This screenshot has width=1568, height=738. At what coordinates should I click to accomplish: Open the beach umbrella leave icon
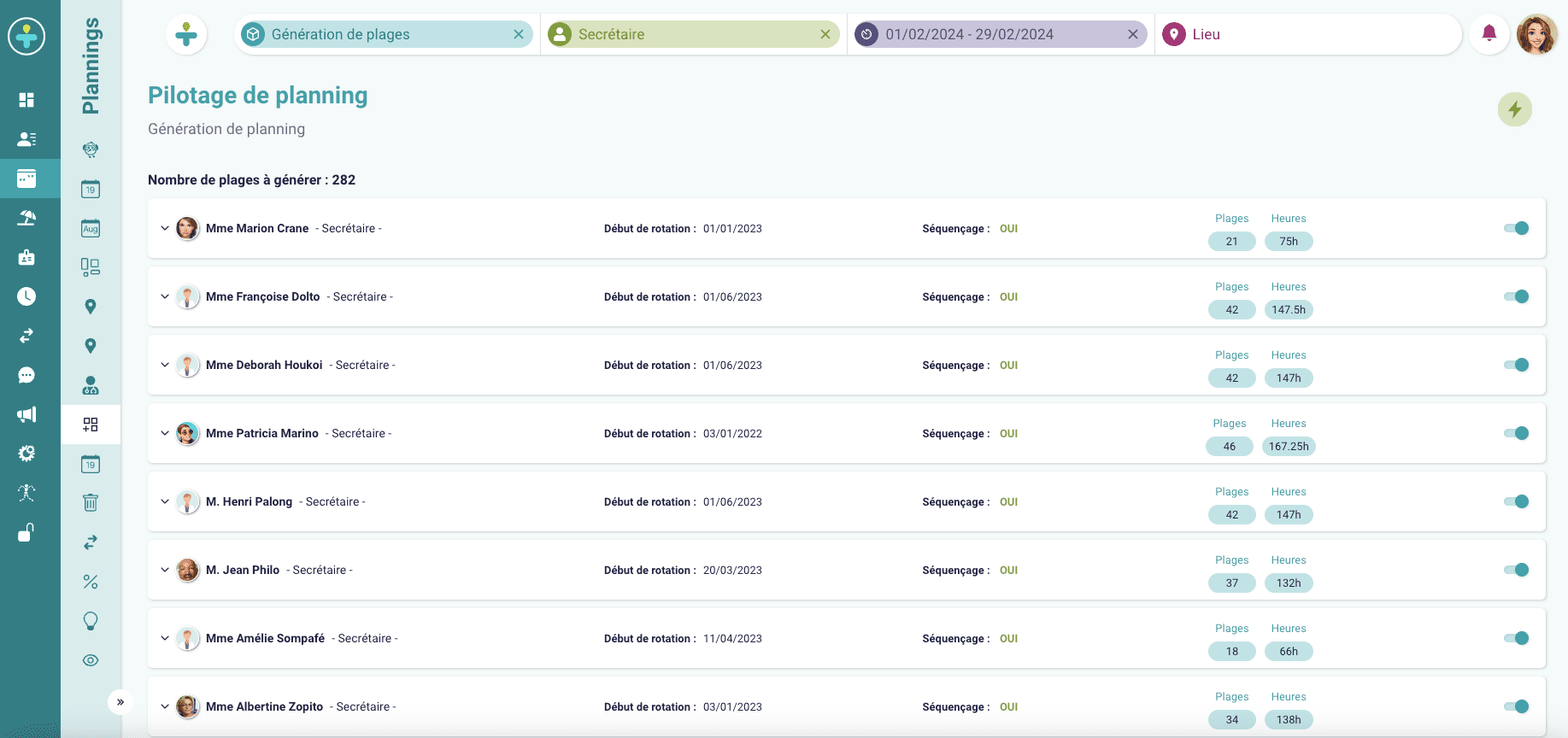pyautogui.click(x=26, y=218)
